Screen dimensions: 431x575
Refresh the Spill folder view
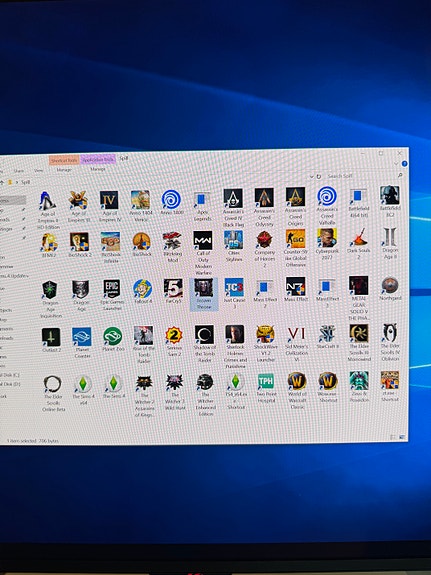(x=319, y=176)
